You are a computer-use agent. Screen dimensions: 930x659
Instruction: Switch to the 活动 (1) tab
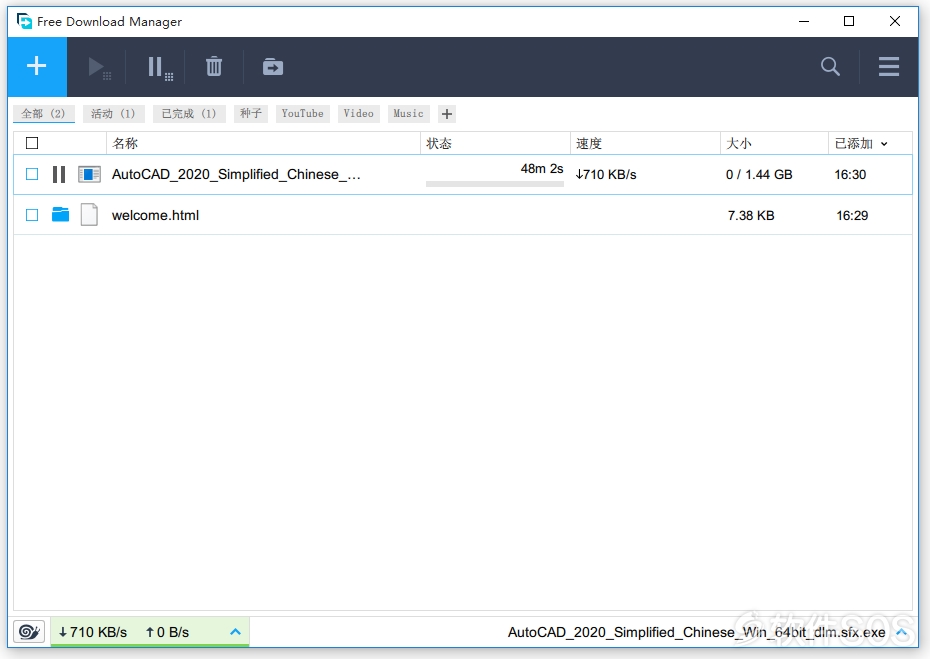[x=113, y=113]
